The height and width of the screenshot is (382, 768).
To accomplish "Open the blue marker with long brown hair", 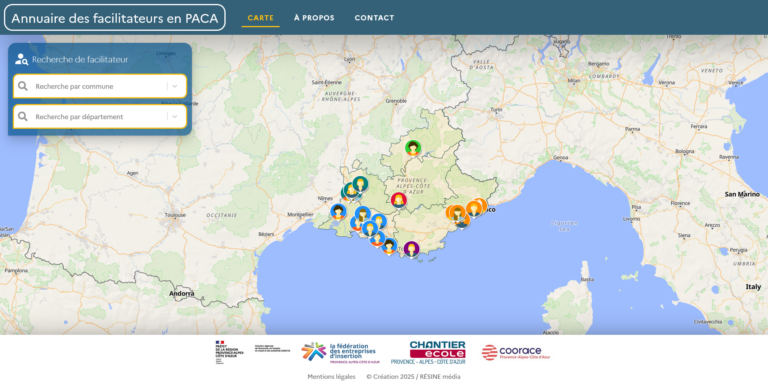I will click(x=362, y=214).
